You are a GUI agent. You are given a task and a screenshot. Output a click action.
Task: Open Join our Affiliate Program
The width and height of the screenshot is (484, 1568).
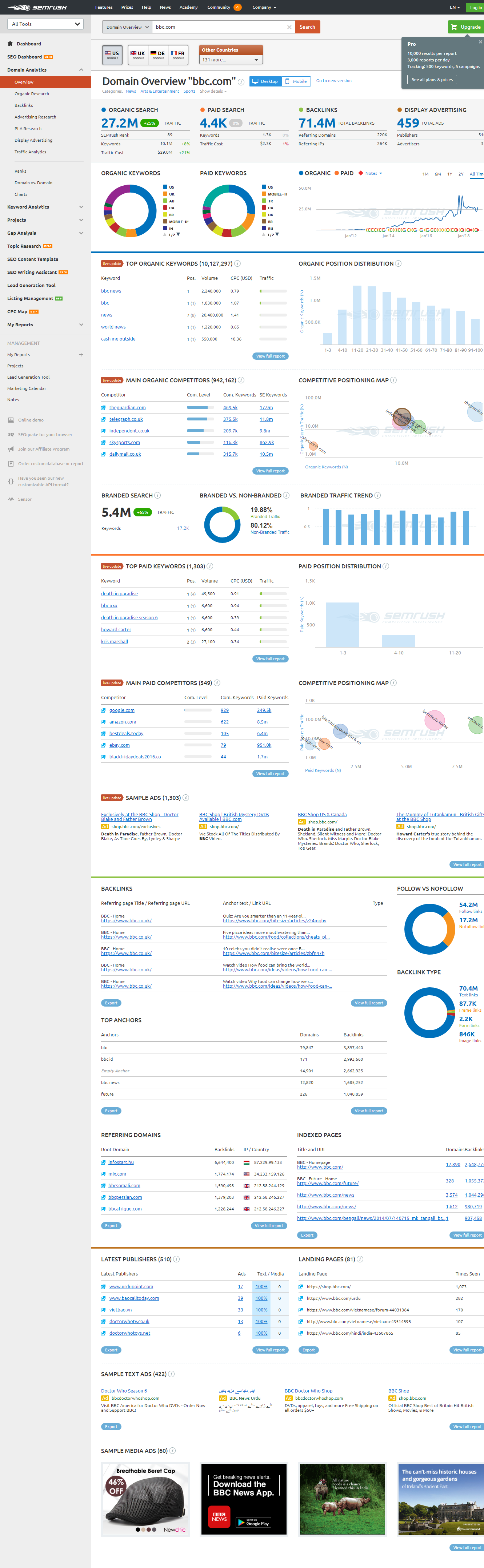click(x=44, y=449)
